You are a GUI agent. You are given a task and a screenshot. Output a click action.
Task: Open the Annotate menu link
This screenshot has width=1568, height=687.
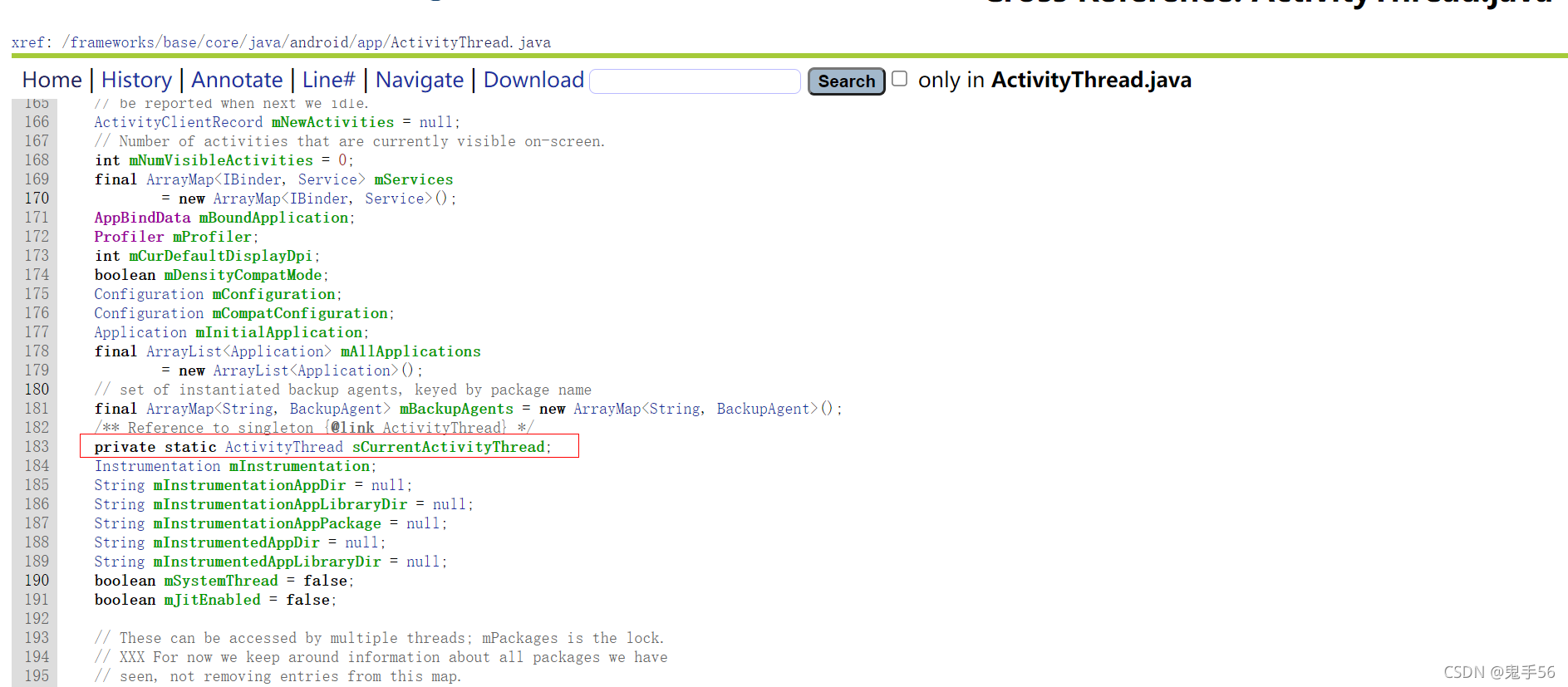[x=237, y=80]
